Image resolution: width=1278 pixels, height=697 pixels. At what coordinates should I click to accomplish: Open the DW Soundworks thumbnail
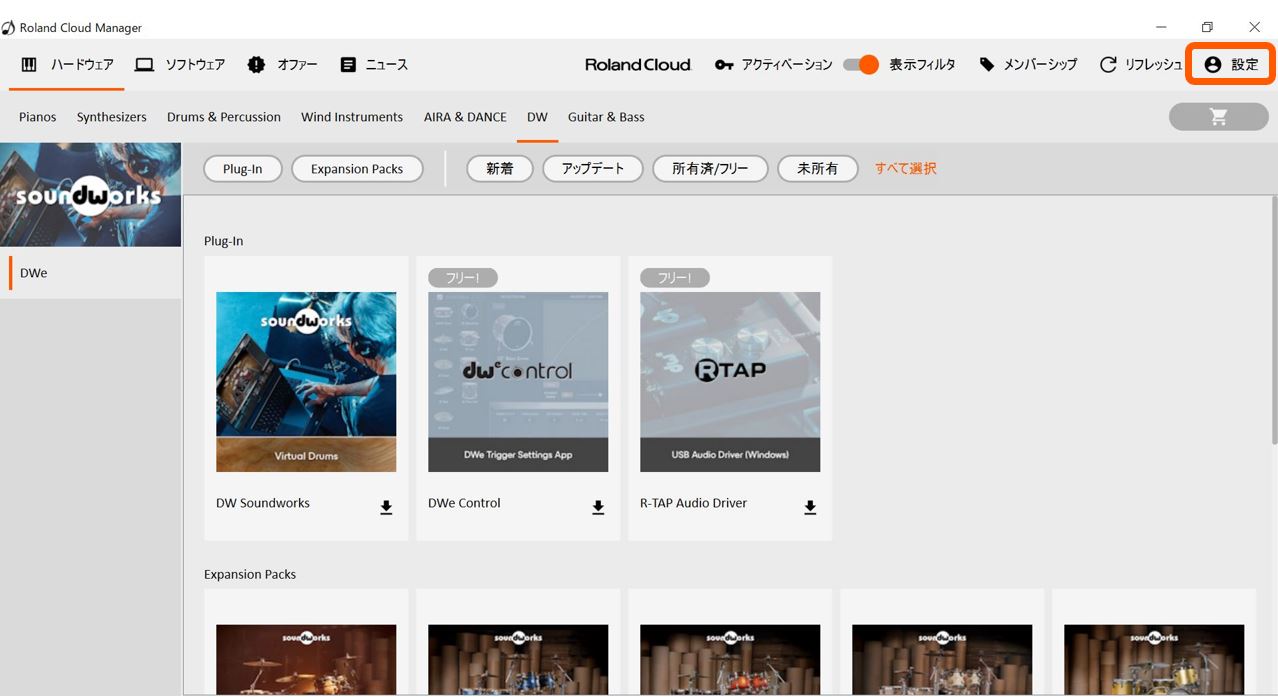point(306,382)
